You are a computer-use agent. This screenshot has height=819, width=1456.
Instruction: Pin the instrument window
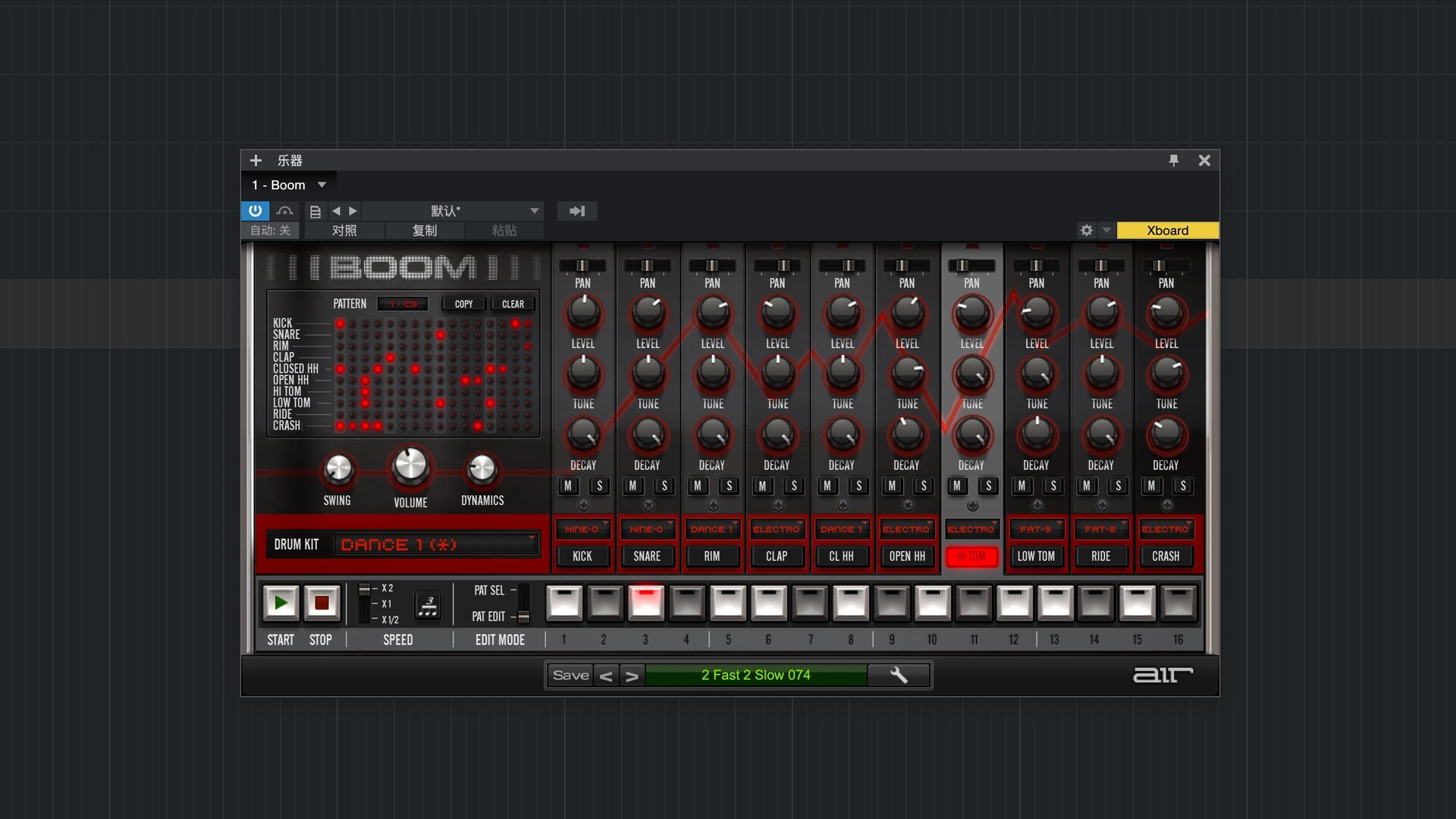click(x=1173, y=160)
